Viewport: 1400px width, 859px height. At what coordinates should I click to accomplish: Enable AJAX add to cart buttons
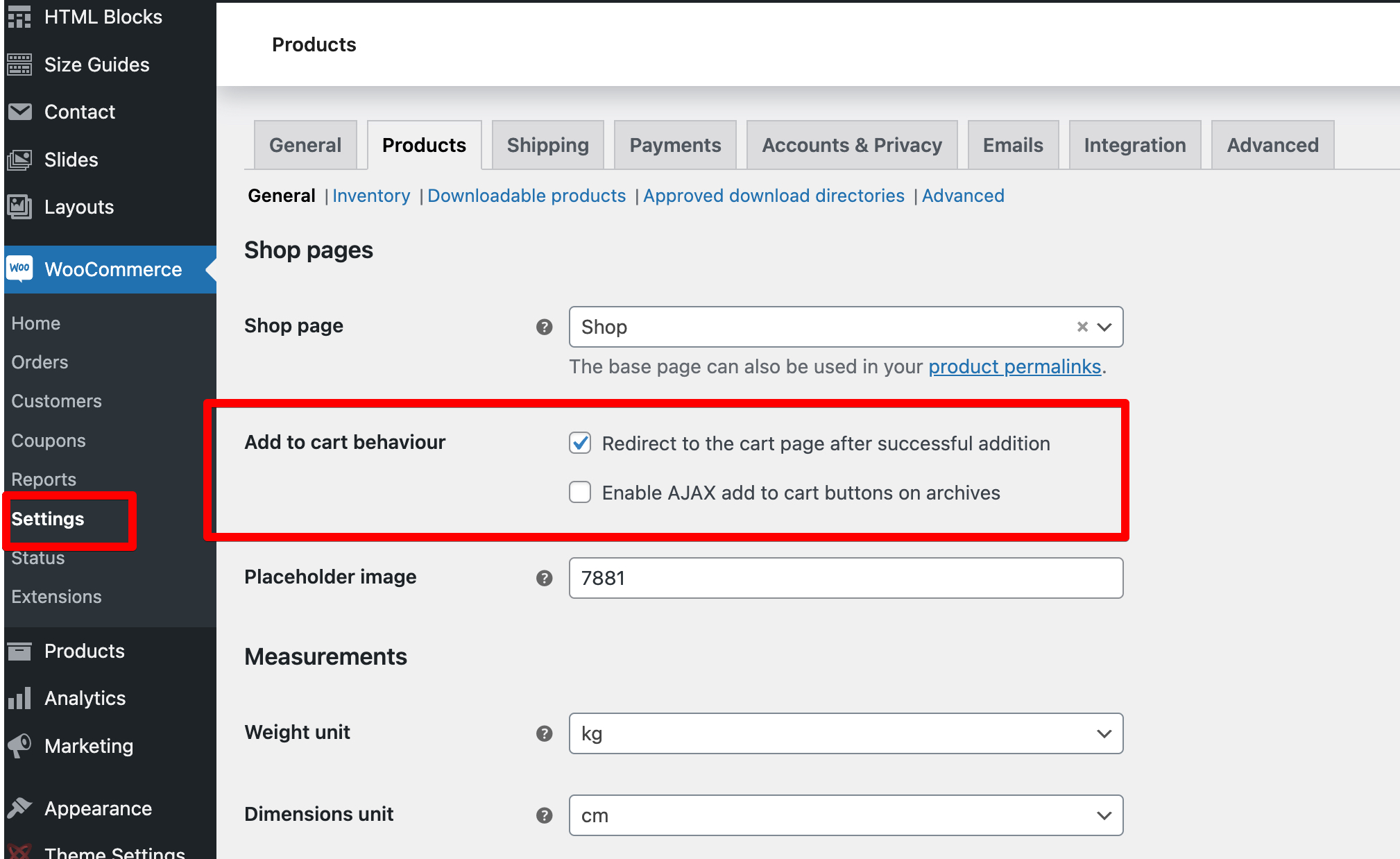[580, 492]
